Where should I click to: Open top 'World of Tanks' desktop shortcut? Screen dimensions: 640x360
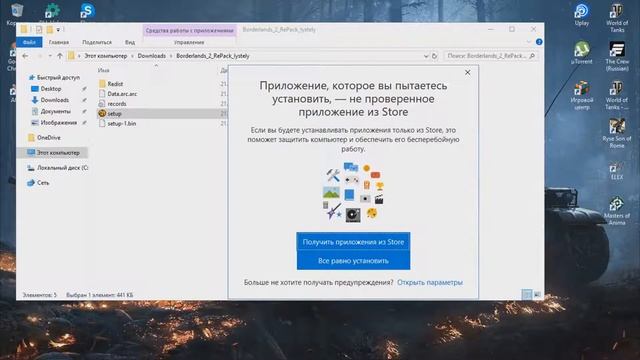tap(617, 18)
